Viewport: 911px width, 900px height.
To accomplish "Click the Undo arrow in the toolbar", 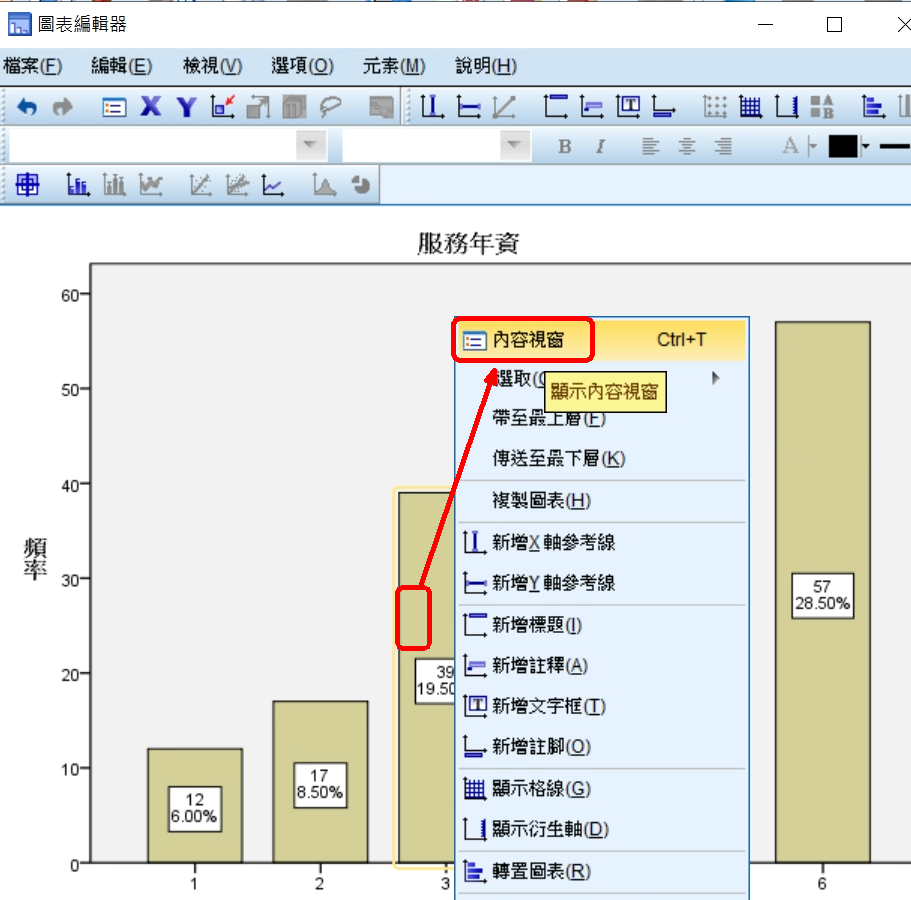I will (x=28, y=107).
